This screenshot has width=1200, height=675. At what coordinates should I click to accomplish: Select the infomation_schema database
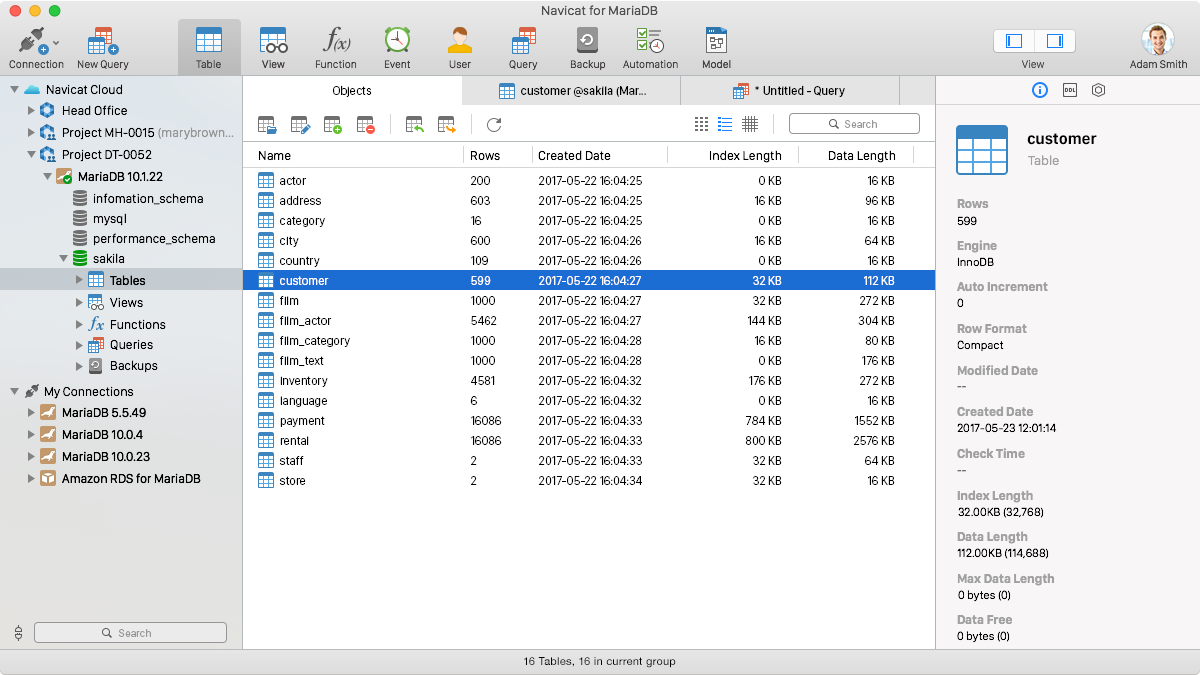point(148,199)
